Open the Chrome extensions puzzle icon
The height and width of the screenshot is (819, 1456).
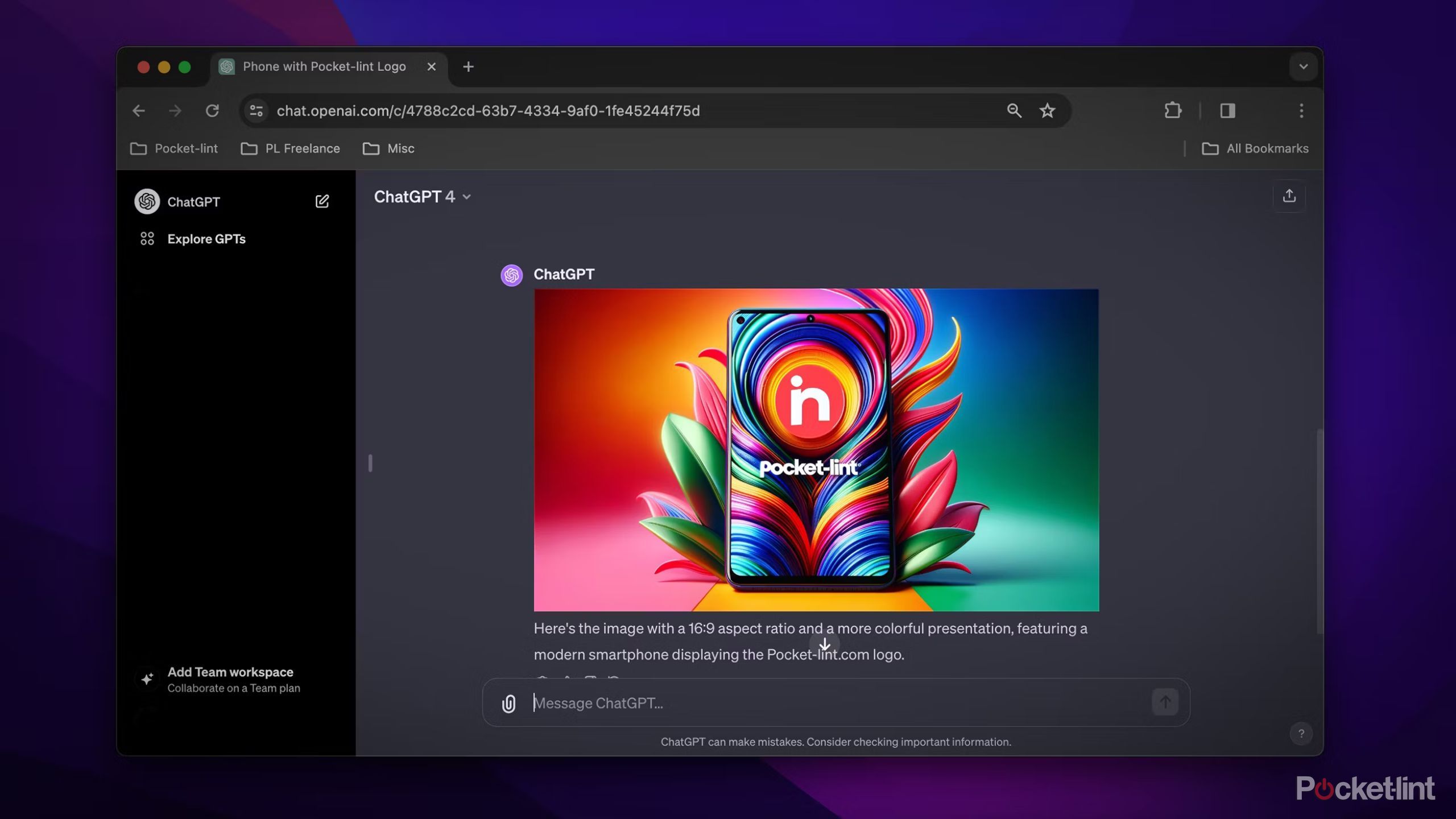(x=1172, y=110)
